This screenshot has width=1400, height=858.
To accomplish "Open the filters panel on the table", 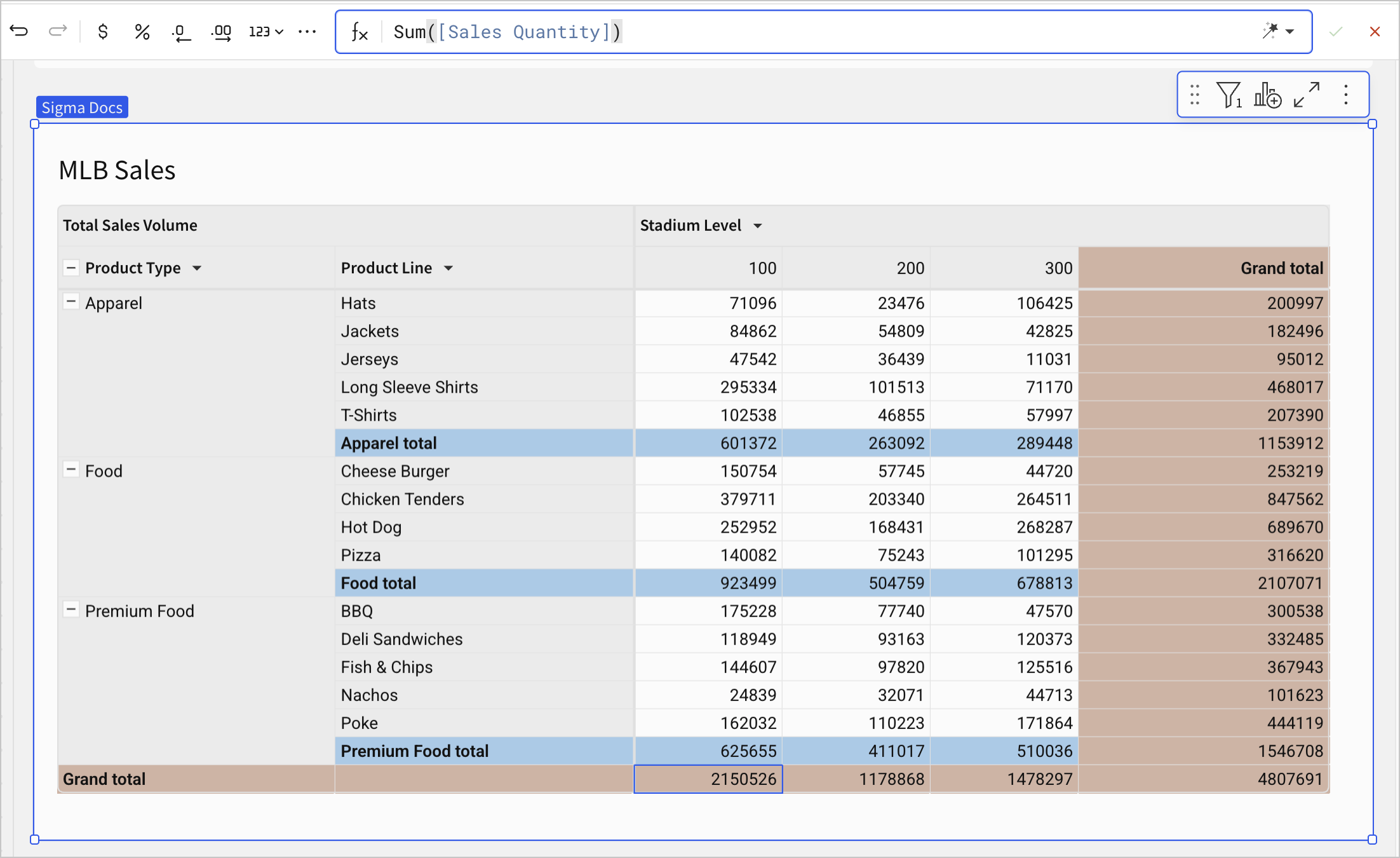I will pos(1230,94).
